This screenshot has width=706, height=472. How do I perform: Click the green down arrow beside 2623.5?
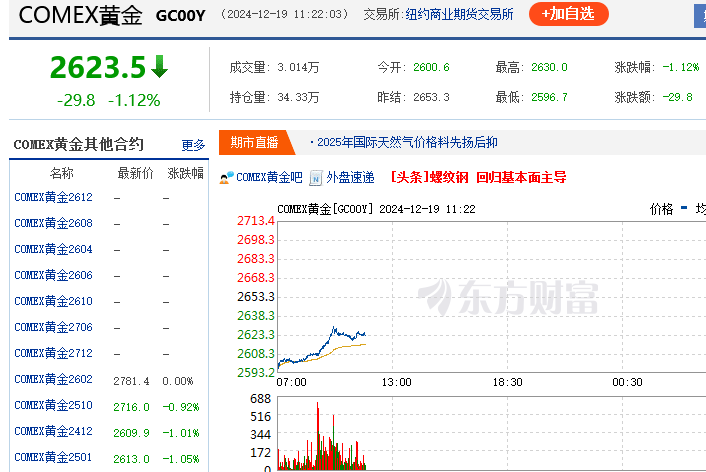(x=159, y=67)
